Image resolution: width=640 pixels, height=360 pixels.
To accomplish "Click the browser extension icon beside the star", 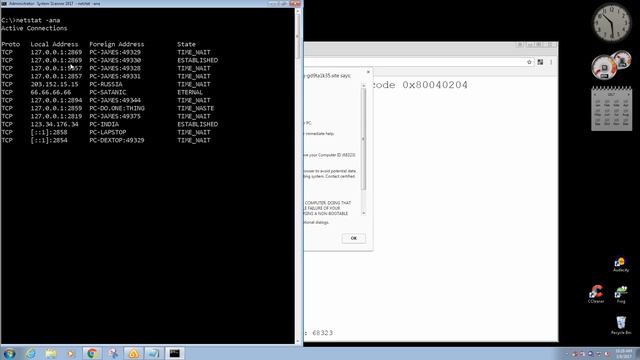I will click(x=540, y=62).
